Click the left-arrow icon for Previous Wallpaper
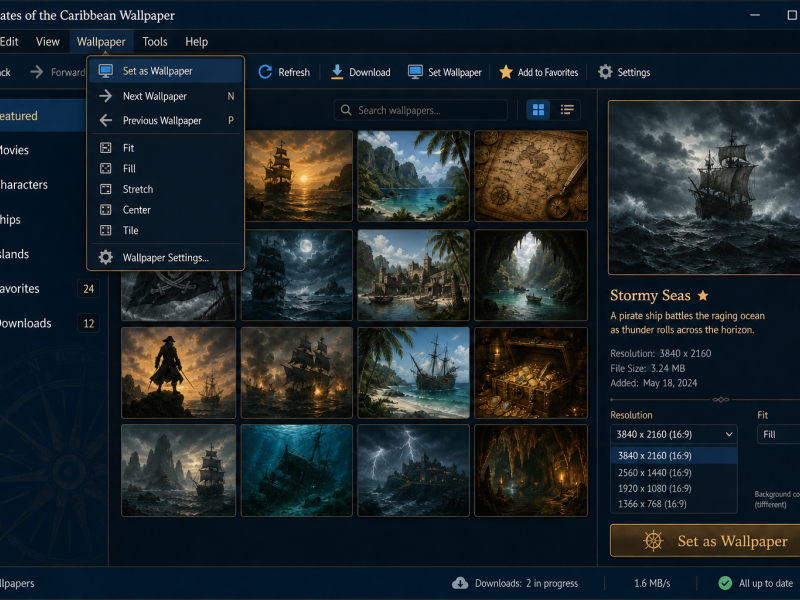 [x=106, y=120]
